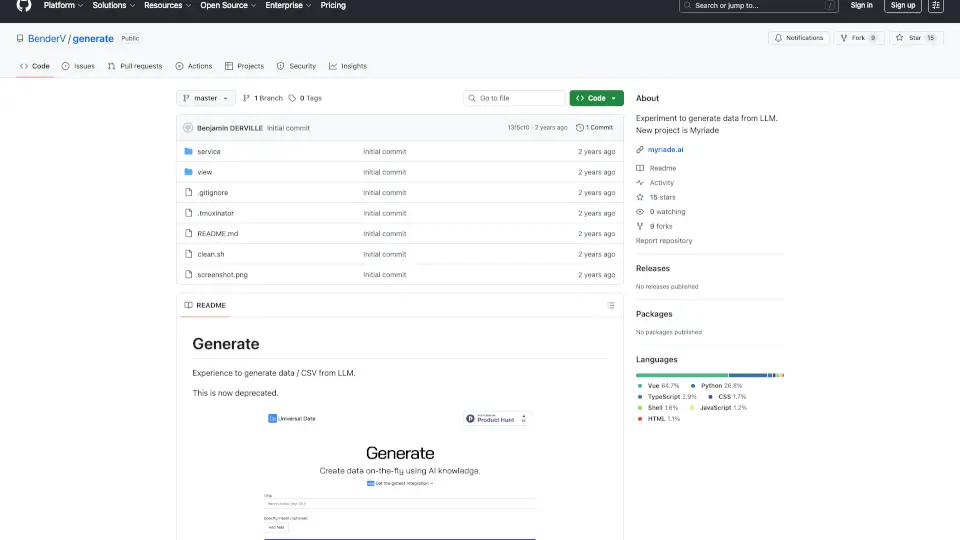Click the Readme book icon in About
The height and width of the screenshot is (540, 960).
click(x=640, y=168)
